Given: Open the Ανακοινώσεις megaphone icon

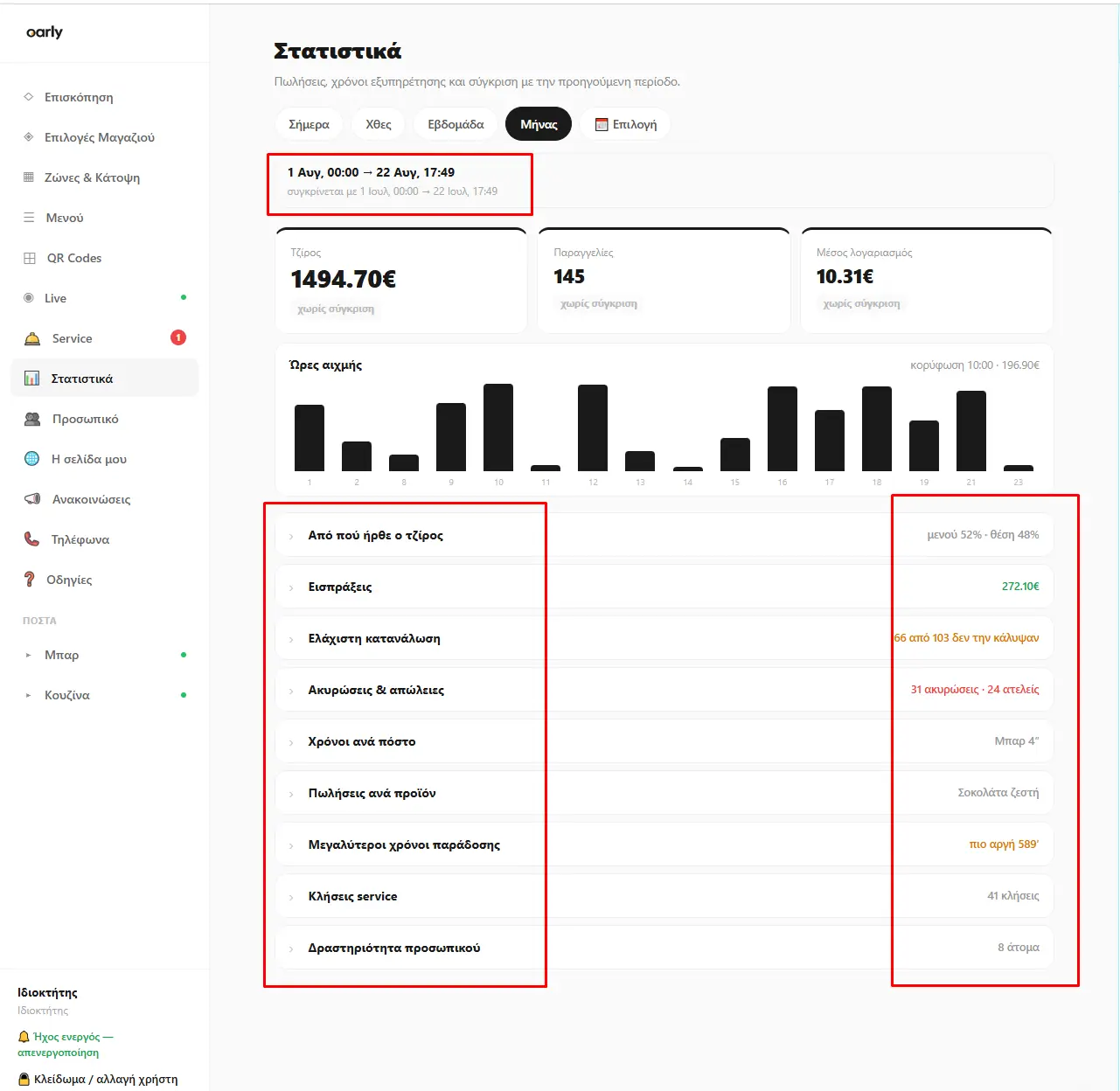Looking at the screenshot, I should point(32,499).
